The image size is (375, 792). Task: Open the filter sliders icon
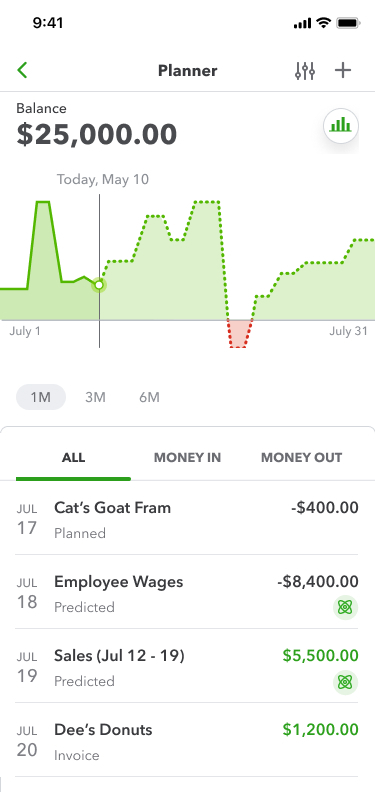tap(305, 71)
